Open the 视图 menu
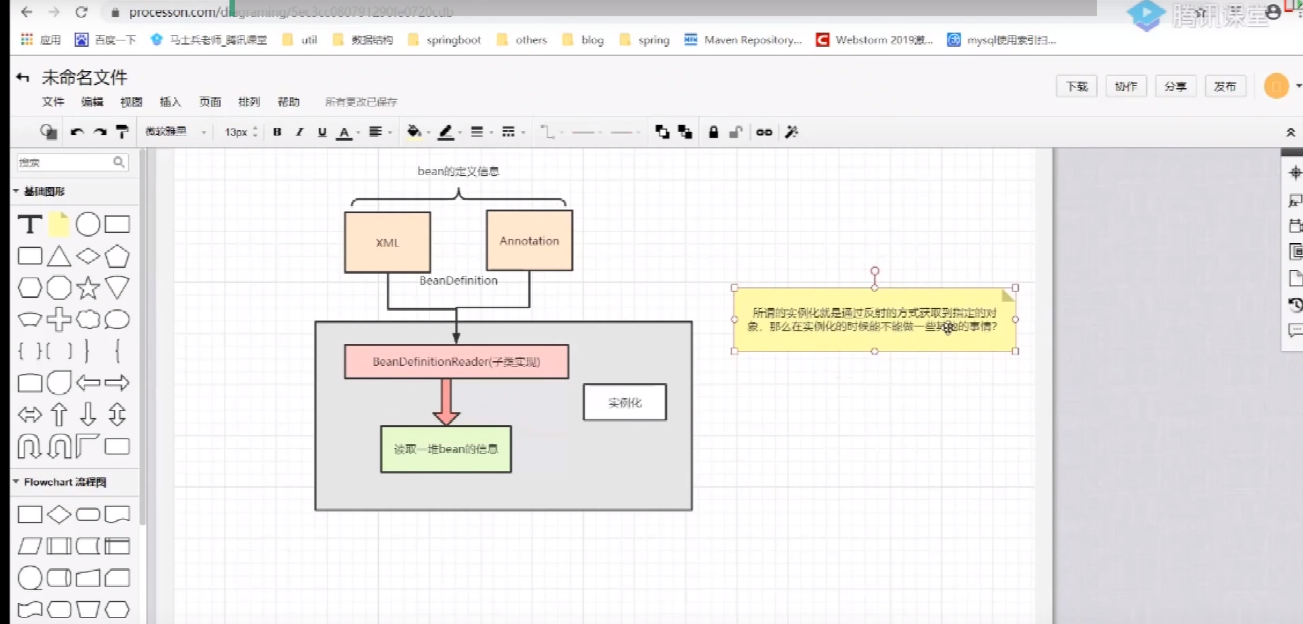Image resolution: width=1303 pixels, height=624 pixels. [x=131, y=102]
